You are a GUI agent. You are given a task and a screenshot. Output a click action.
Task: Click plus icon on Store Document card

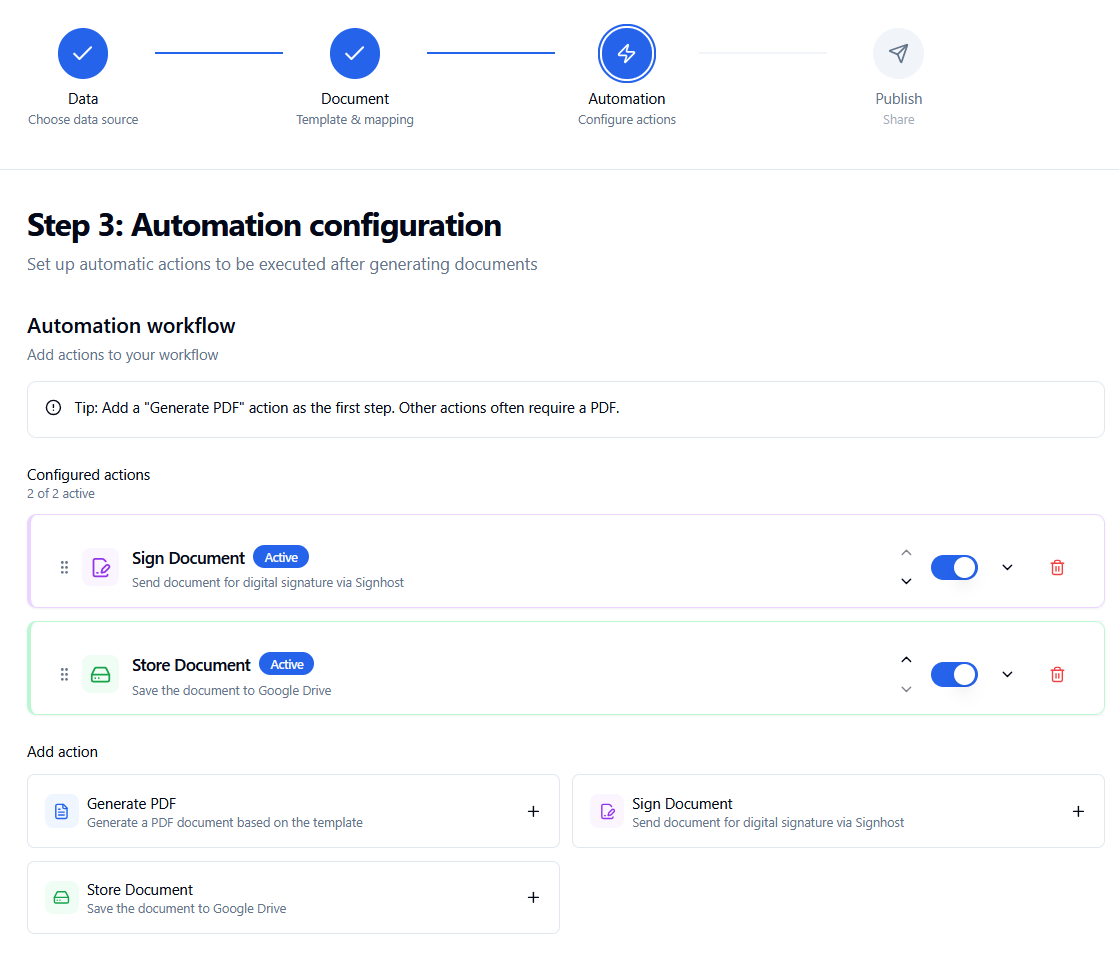pyautogui.click(x=533, y=898)
